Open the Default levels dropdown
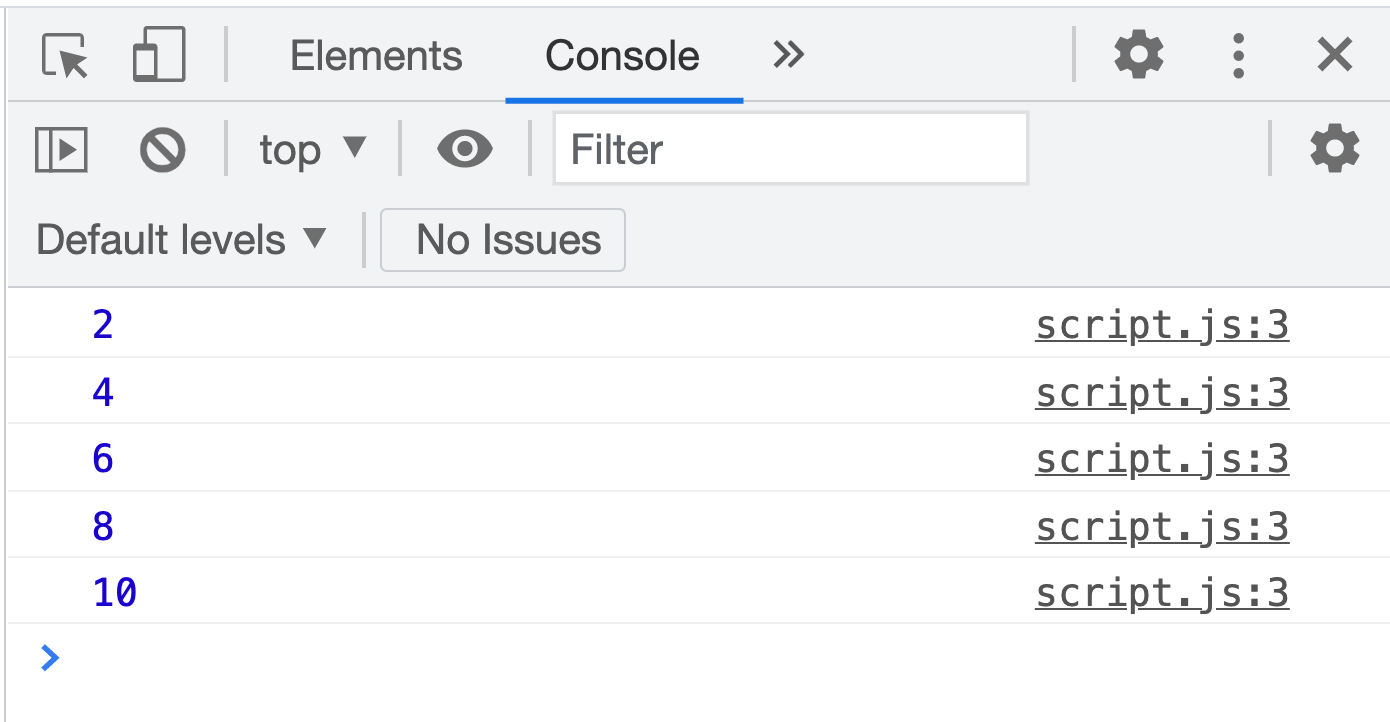The height and width of the screenshot is (722, 1390). click(182, 240)
